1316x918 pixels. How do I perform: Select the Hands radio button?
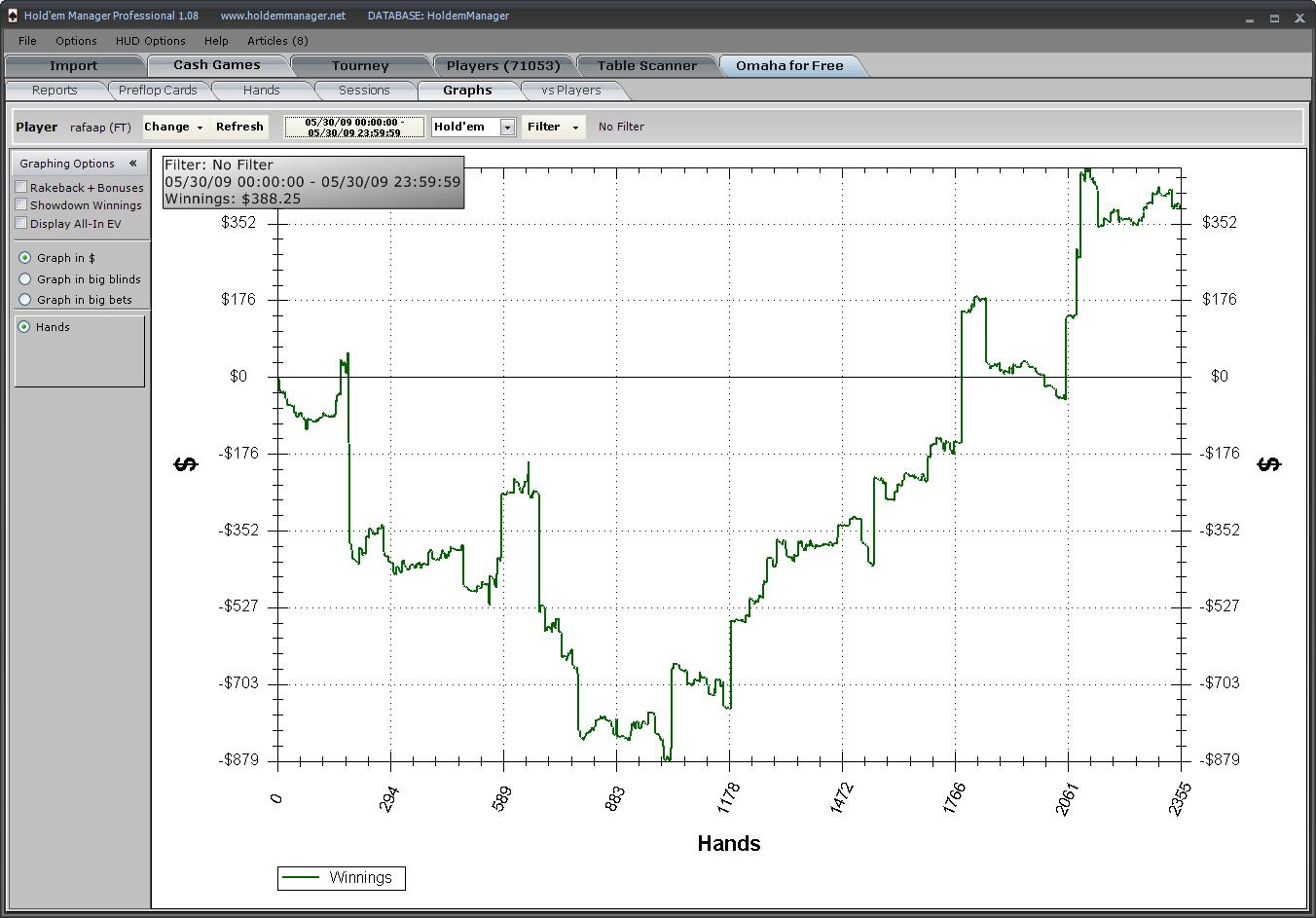pos(24,327)
